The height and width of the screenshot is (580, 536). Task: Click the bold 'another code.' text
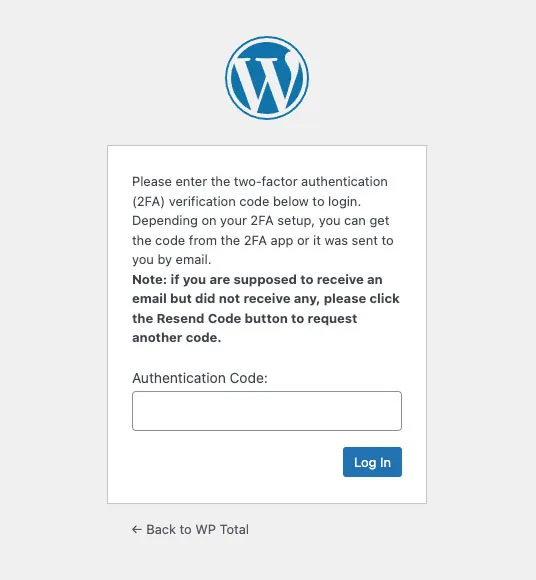[x=176, y=337]
